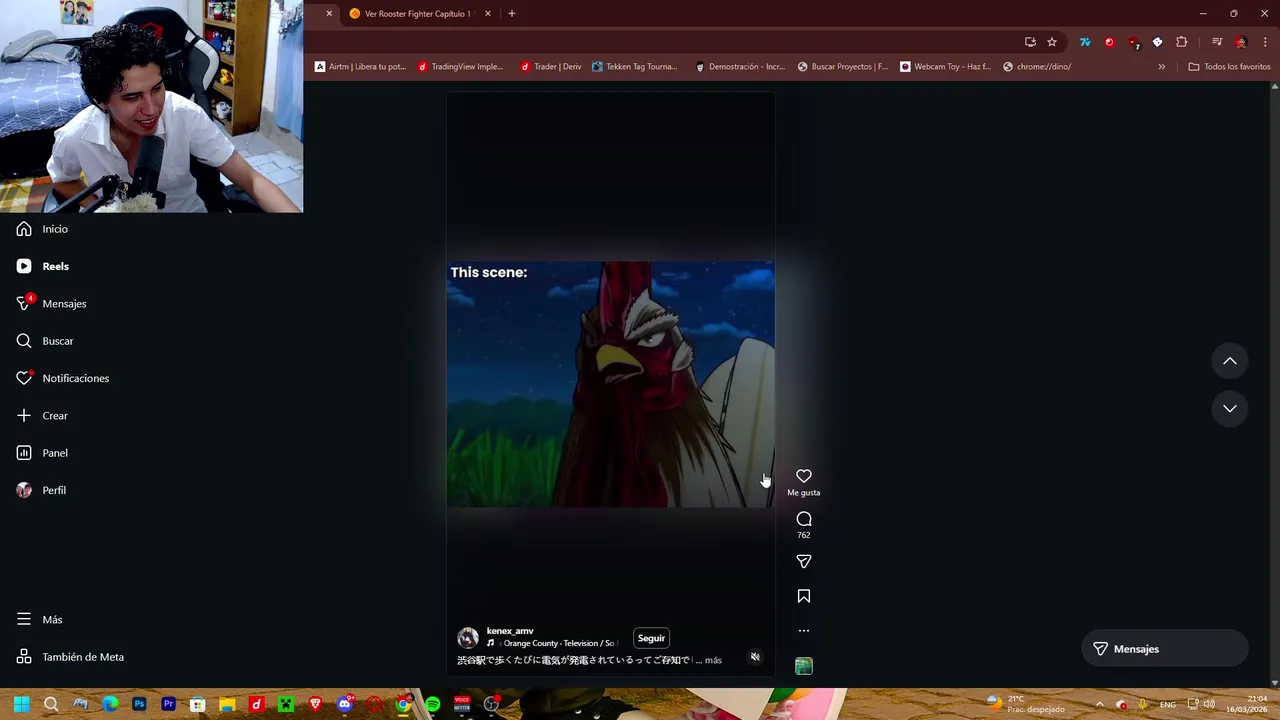Open the Panel dashboard
Image resolution: width=1280 pixels, height=720 pixels.
(x=42, y=453)
